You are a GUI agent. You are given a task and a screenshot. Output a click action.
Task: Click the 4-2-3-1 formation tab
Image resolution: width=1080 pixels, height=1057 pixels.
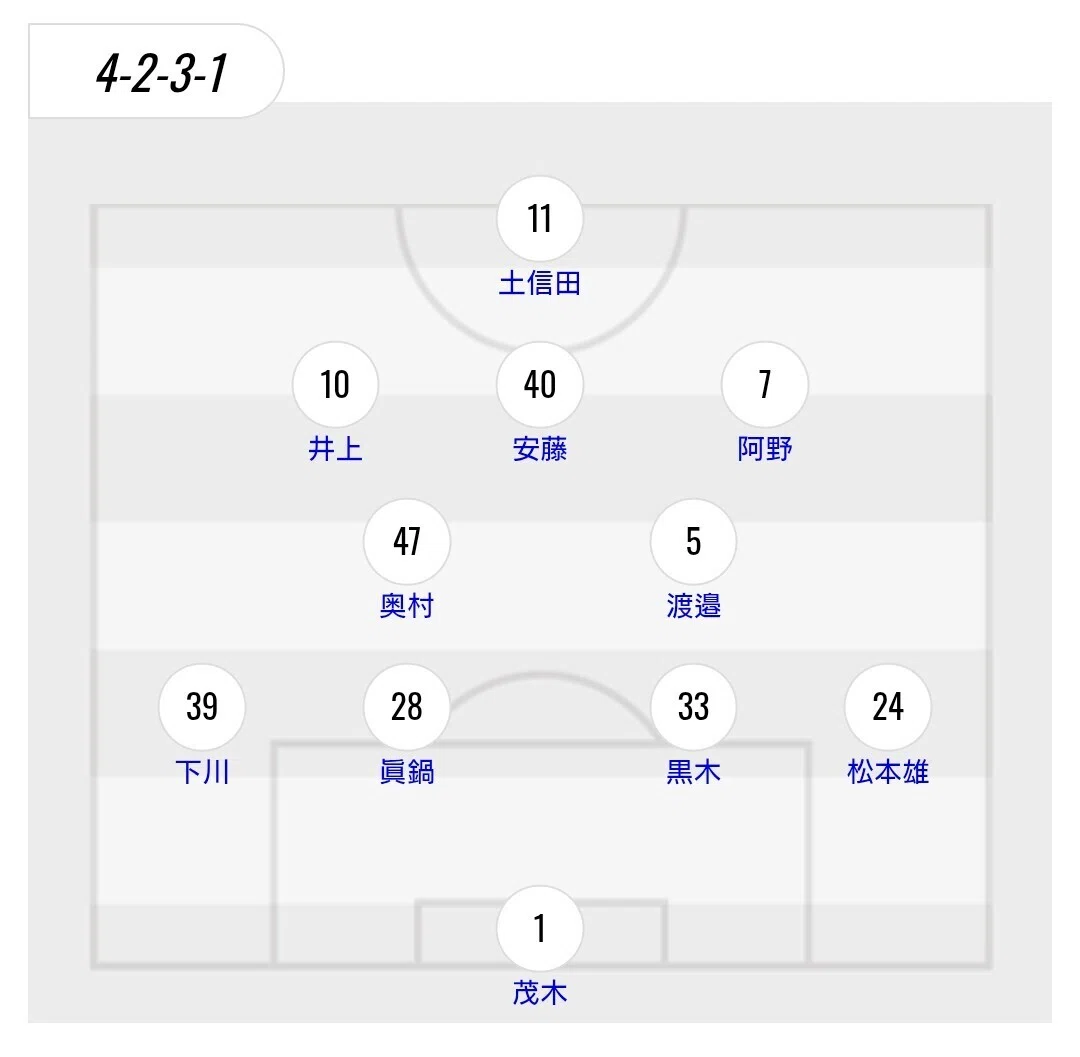click(x=156, y=71)
